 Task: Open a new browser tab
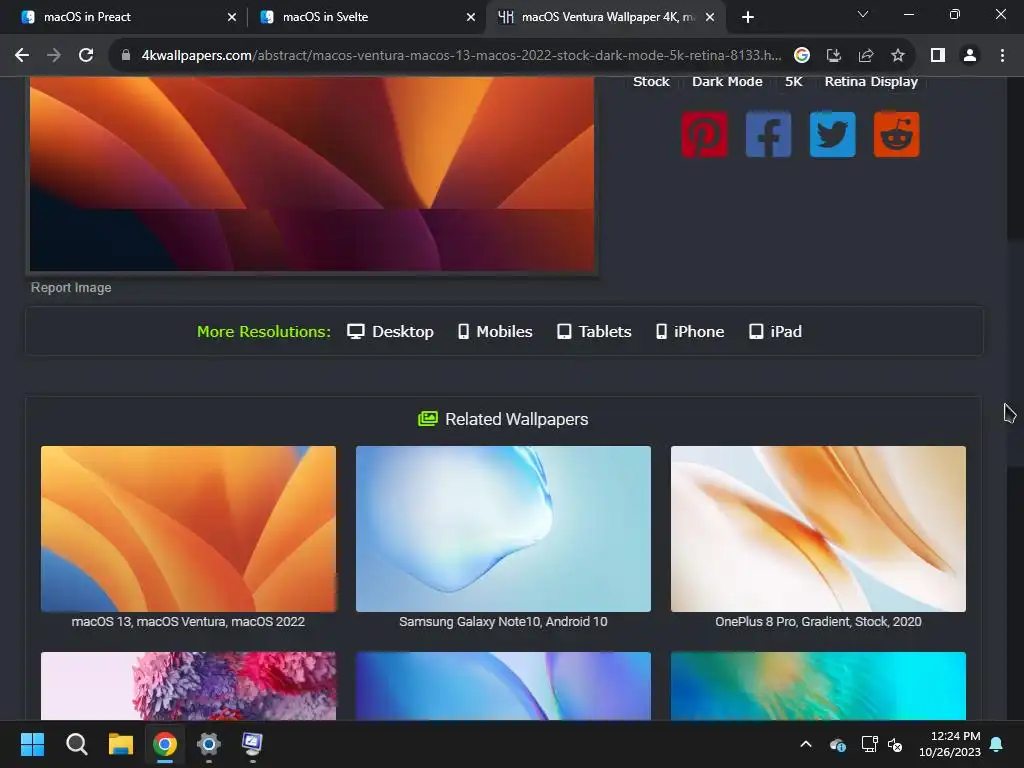(748, 17)
